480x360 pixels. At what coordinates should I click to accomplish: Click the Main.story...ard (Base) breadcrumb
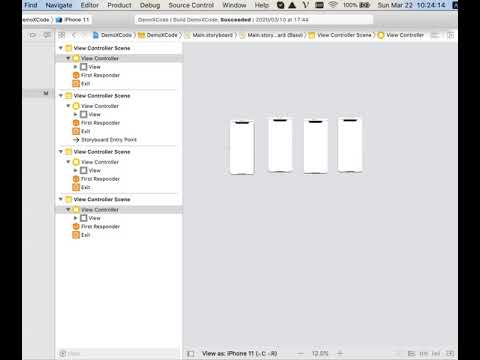271,35
